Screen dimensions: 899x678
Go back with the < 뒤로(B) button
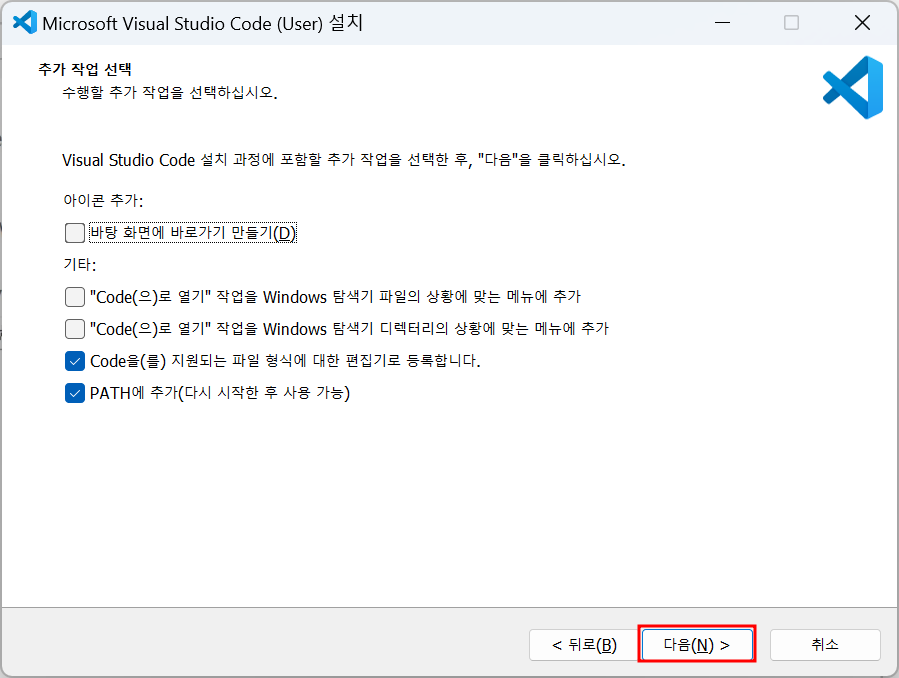click(584, 645)
